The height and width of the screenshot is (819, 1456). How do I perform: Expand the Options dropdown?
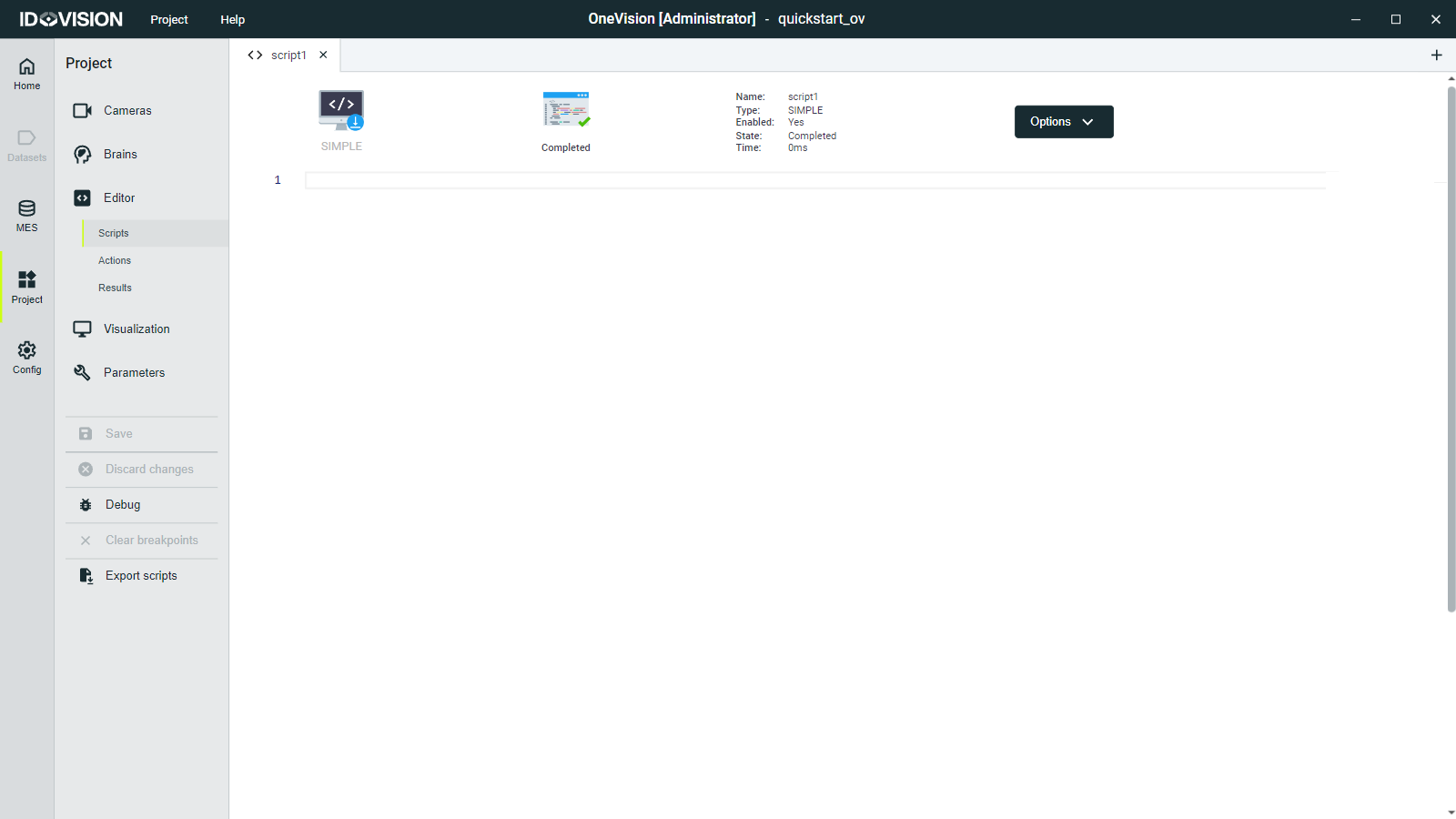coord(1063,122)
